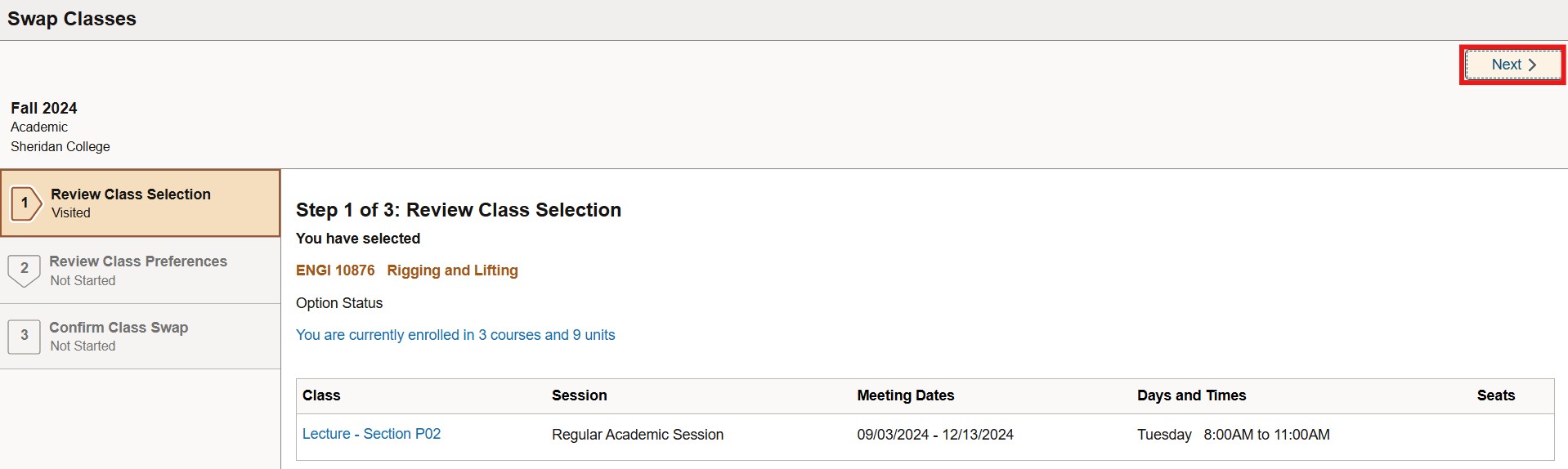The image size is (1568, 469).
Task: Select the Regular Academic Session cell
Action: (637, 435)
